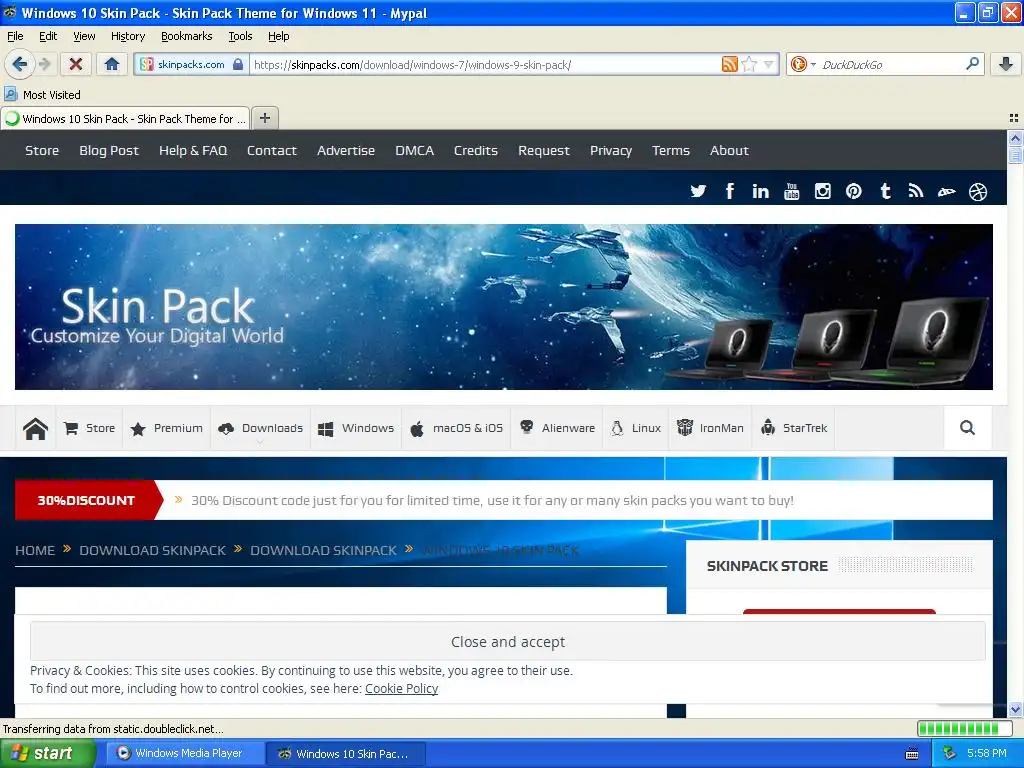The height and width of the screenshot is (768, 1024).
Task: Open the Most Visited bookmarks folder
Action: click(x=43, y=95)
